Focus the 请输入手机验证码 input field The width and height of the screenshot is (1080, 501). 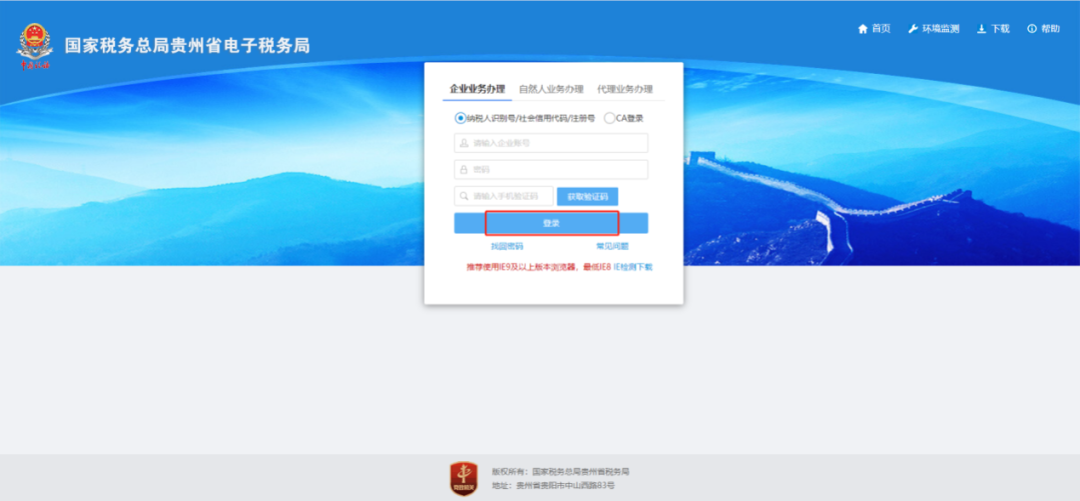[503, 196]
